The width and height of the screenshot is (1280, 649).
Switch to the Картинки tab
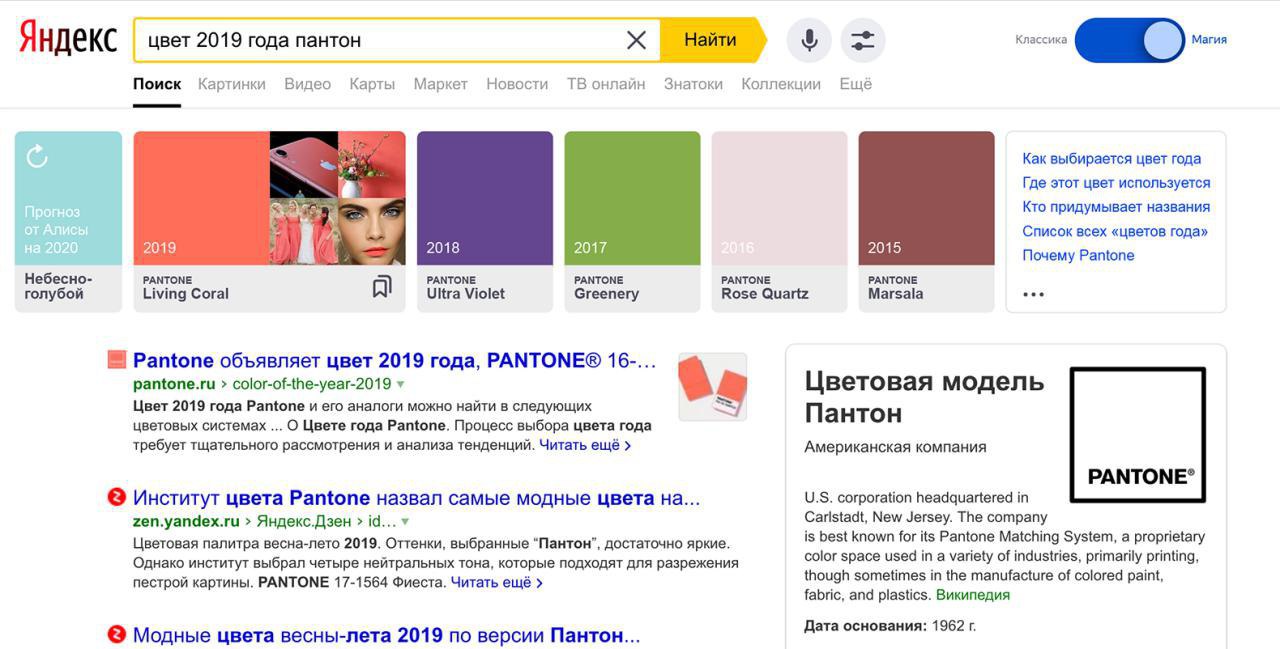pyautogui.click(x=232, y=84)
